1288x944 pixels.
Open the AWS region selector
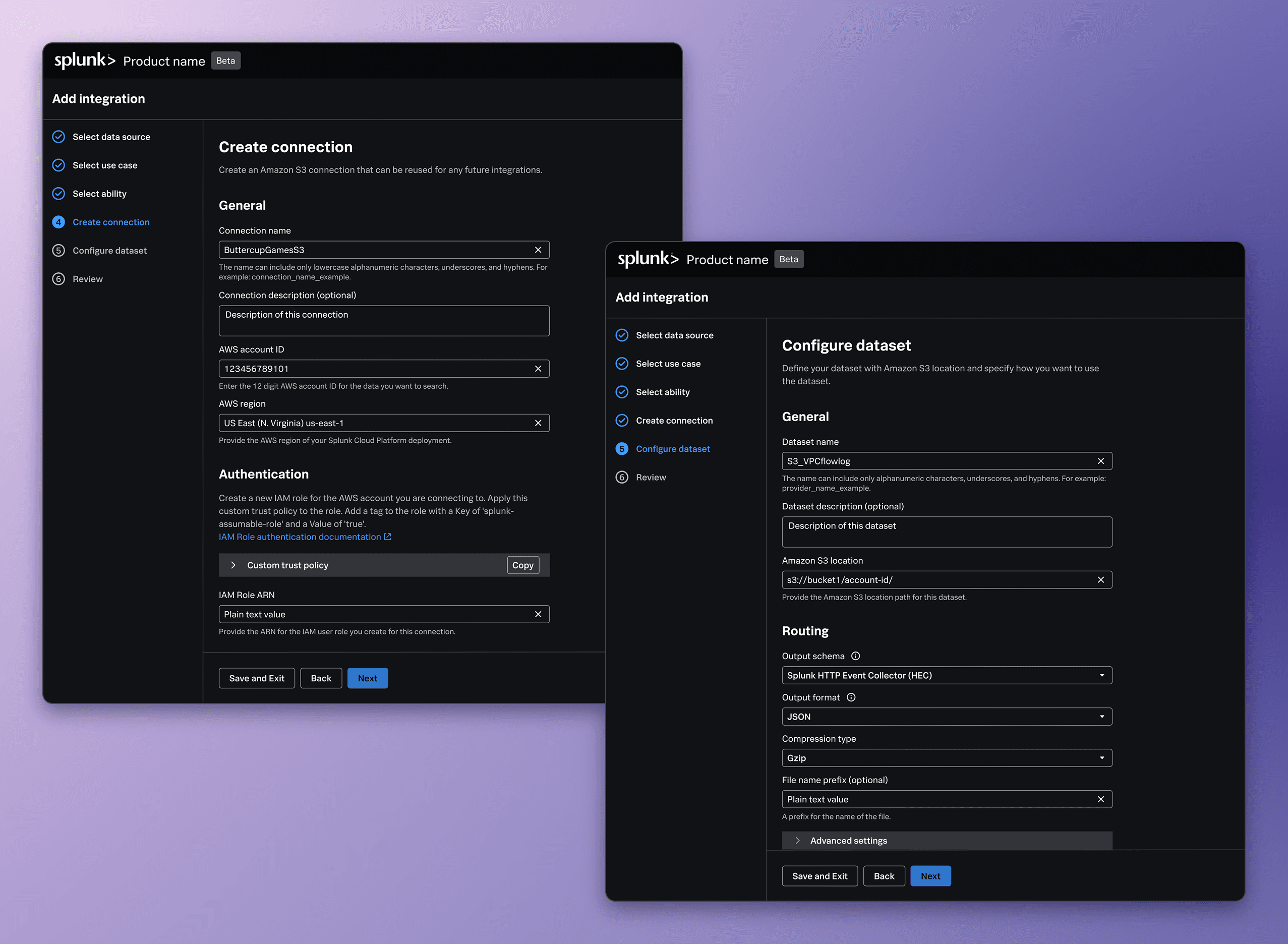pyautogui.click(x=384, y=423)
